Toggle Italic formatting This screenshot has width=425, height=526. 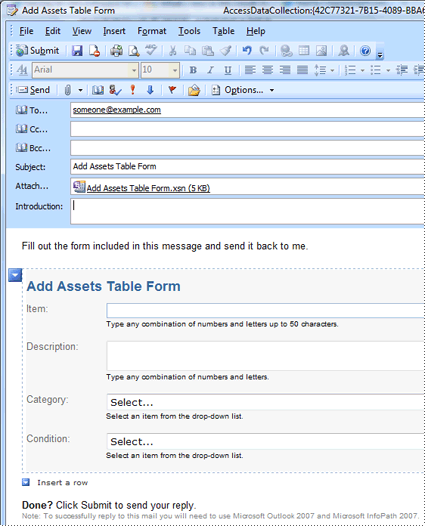pos(210,70)
